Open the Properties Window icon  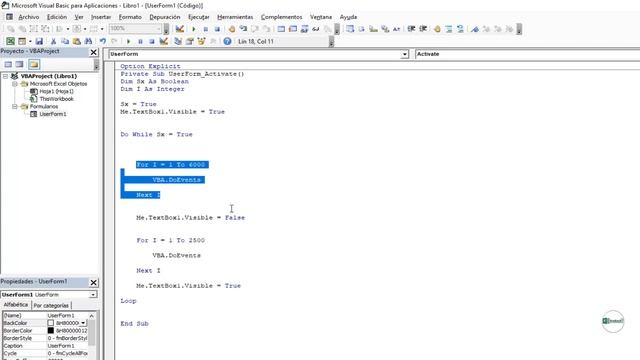click(x=190, y=41)
